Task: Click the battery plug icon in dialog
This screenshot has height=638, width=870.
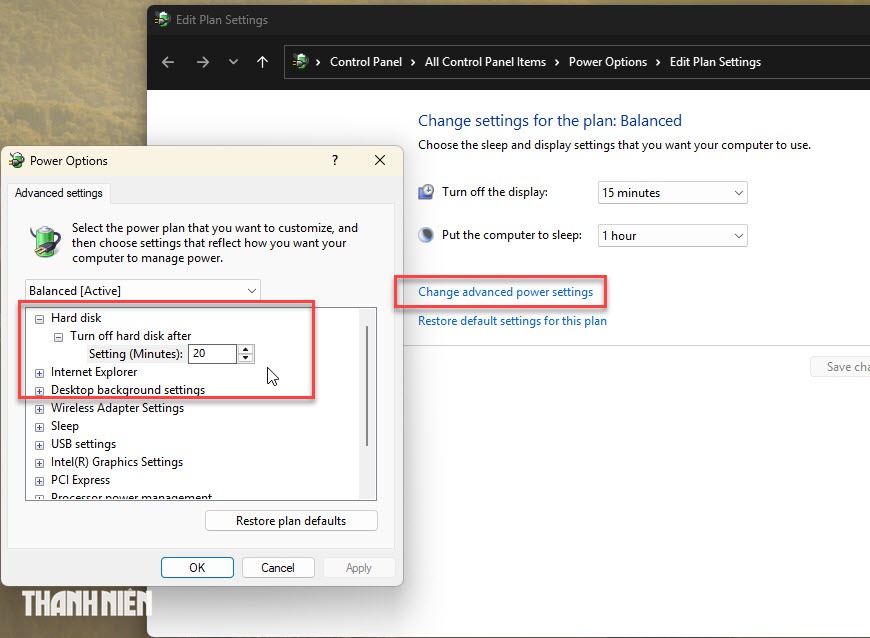Action: tap(45, 241)
